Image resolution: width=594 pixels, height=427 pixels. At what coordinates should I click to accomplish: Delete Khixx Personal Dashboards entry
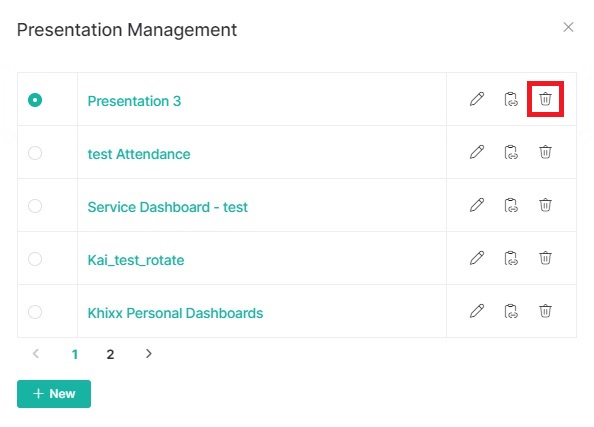[x=545, y=311]
